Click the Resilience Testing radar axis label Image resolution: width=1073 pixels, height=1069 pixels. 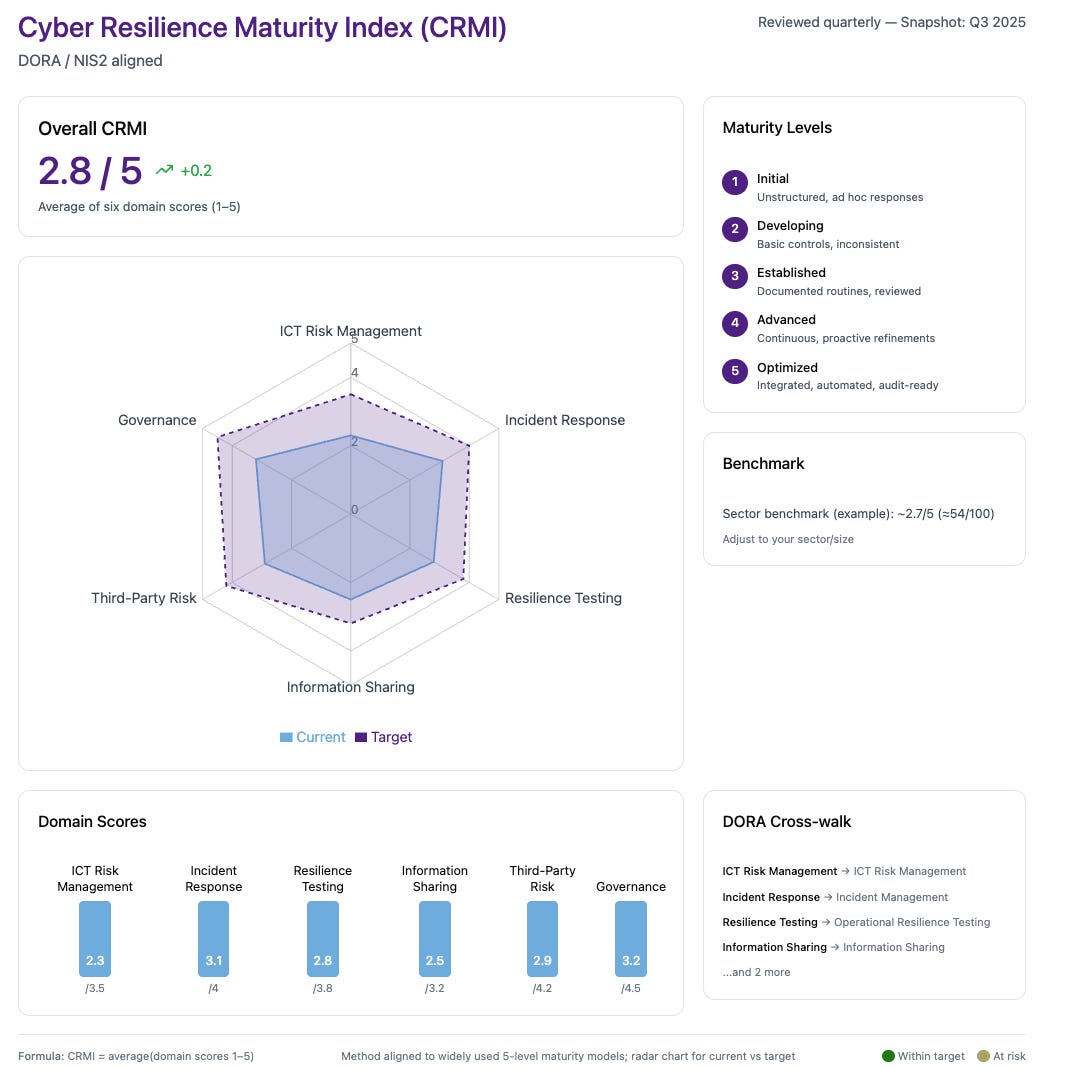pos(563,598)
